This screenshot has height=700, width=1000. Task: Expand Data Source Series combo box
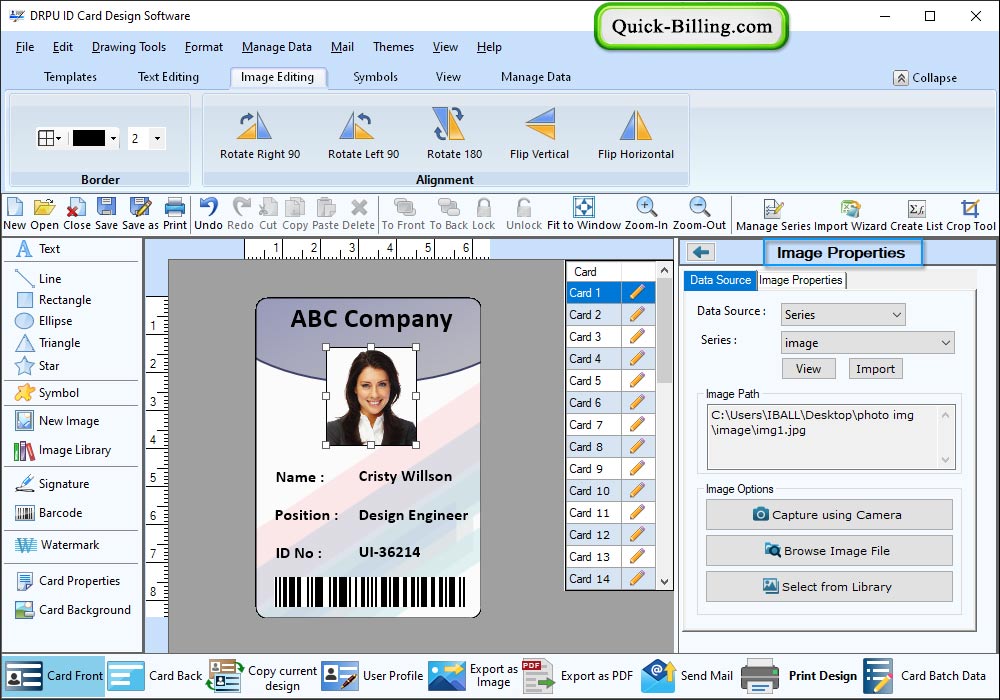(x=842, y=314)
